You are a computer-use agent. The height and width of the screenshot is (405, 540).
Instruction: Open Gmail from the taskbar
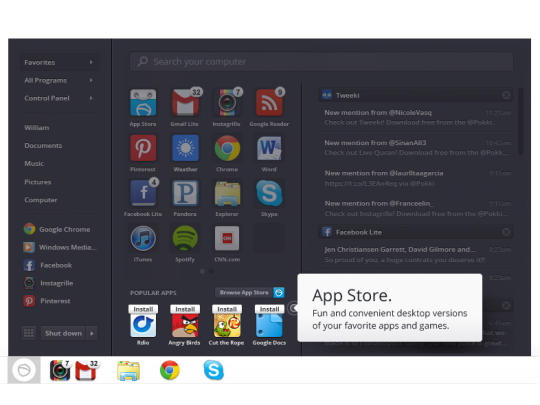pos(86,370)
